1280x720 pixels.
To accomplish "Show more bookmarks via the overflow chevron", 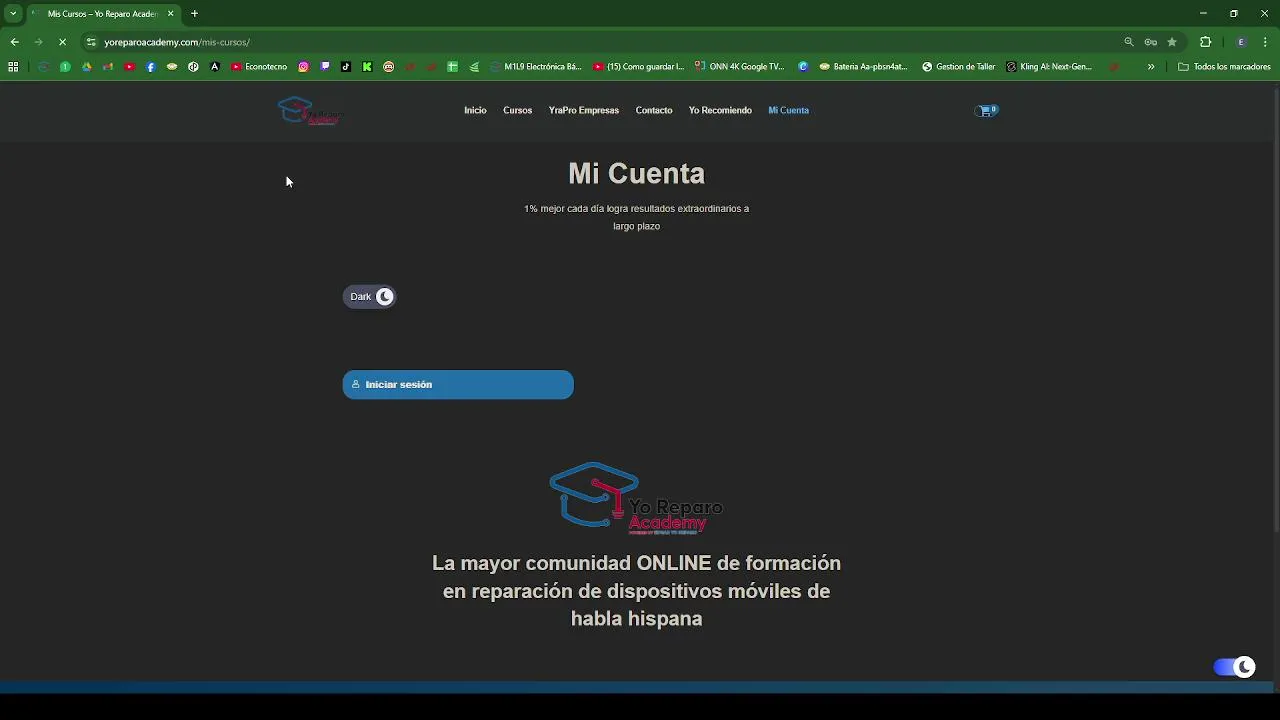I will [1151, 67].
